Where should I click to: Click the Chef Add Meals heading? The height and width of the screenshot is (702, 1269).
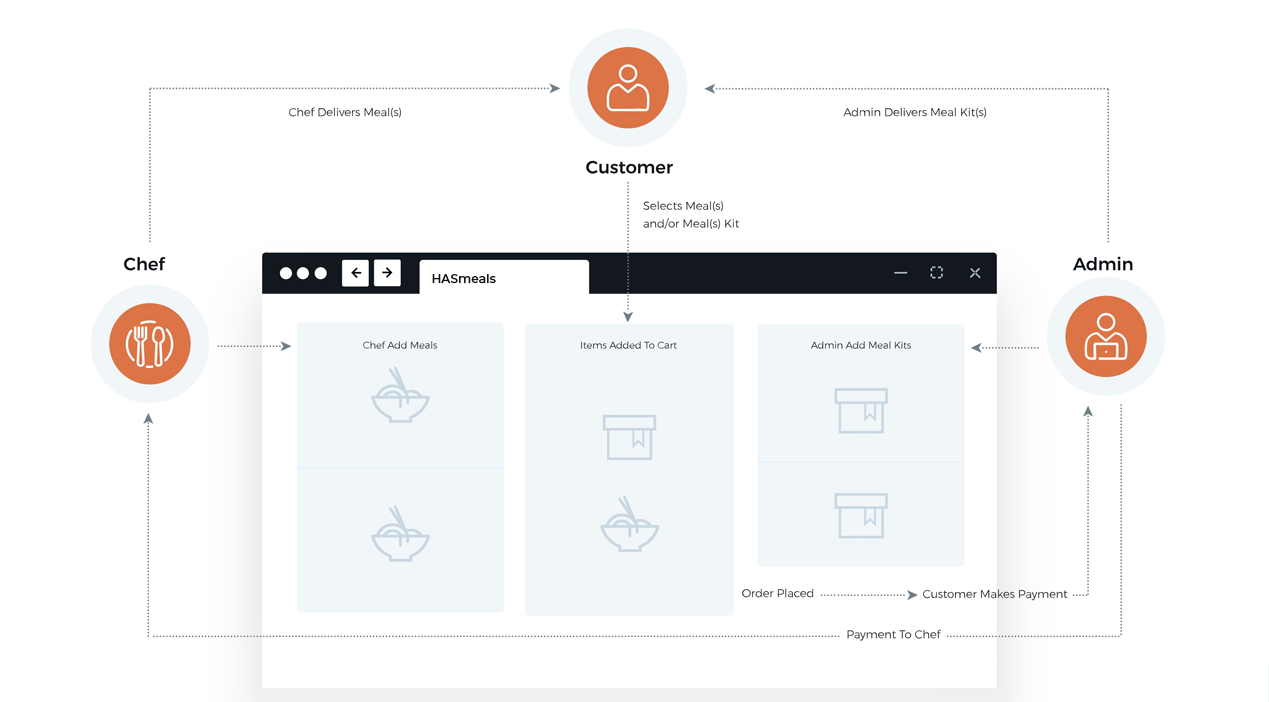pos(400,345)
